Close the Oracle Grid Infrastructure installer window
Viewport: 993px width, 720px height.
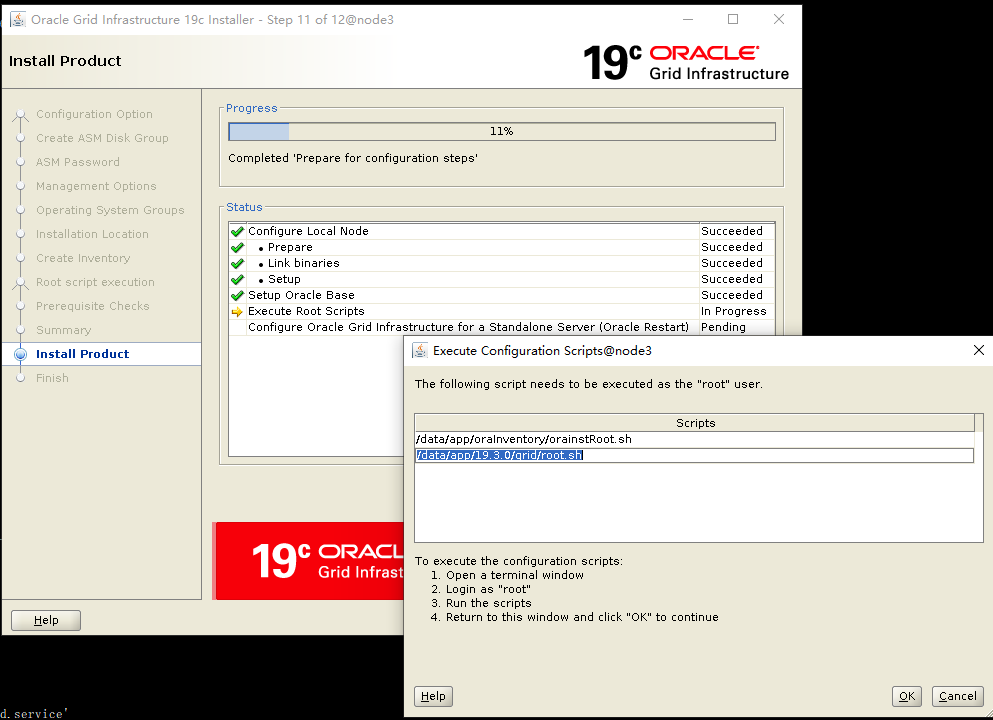coord(779,20)
